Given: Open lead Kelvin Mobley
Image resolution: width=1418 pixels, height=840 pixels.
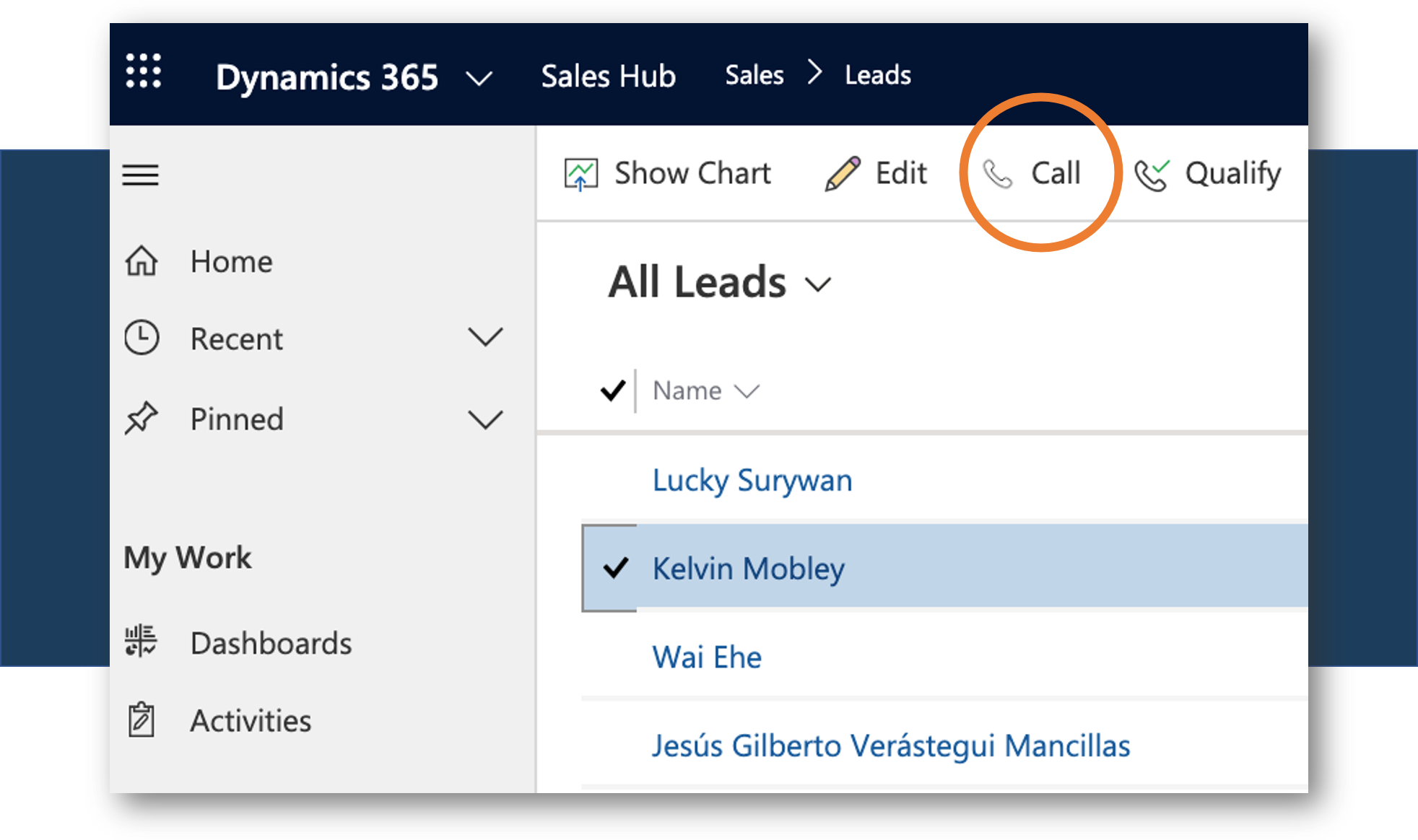Looking at the screenshot, I should (x=748, y=569).
